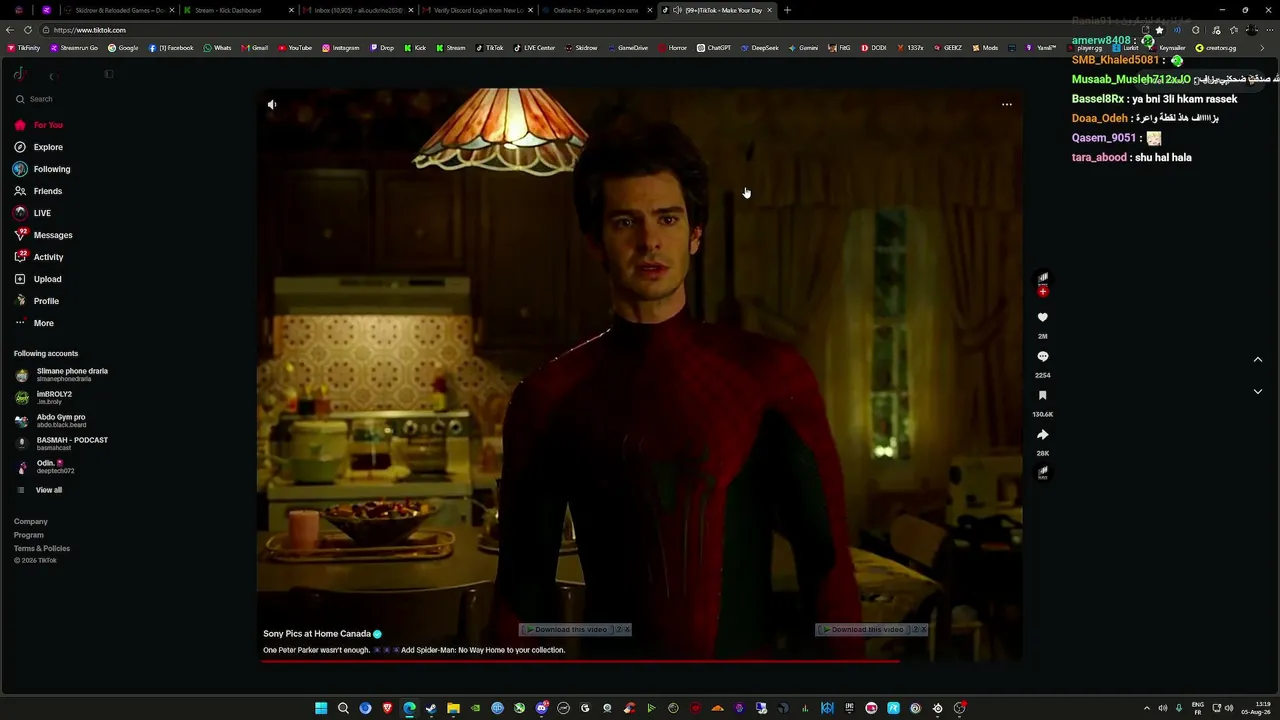
Task: Open the DeepSeek bookmark
Action: (x=760, y=48)
